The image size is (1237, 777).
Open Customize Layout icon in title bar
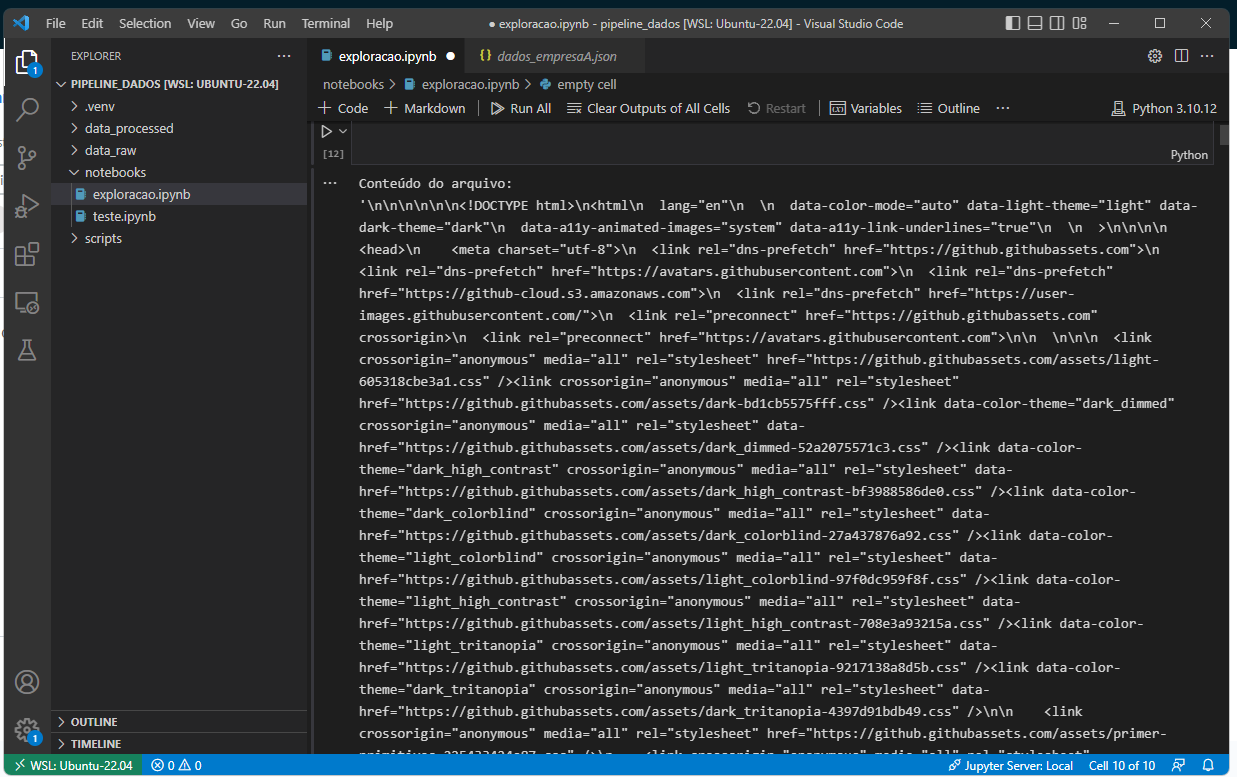click(x=1079, y=23)
